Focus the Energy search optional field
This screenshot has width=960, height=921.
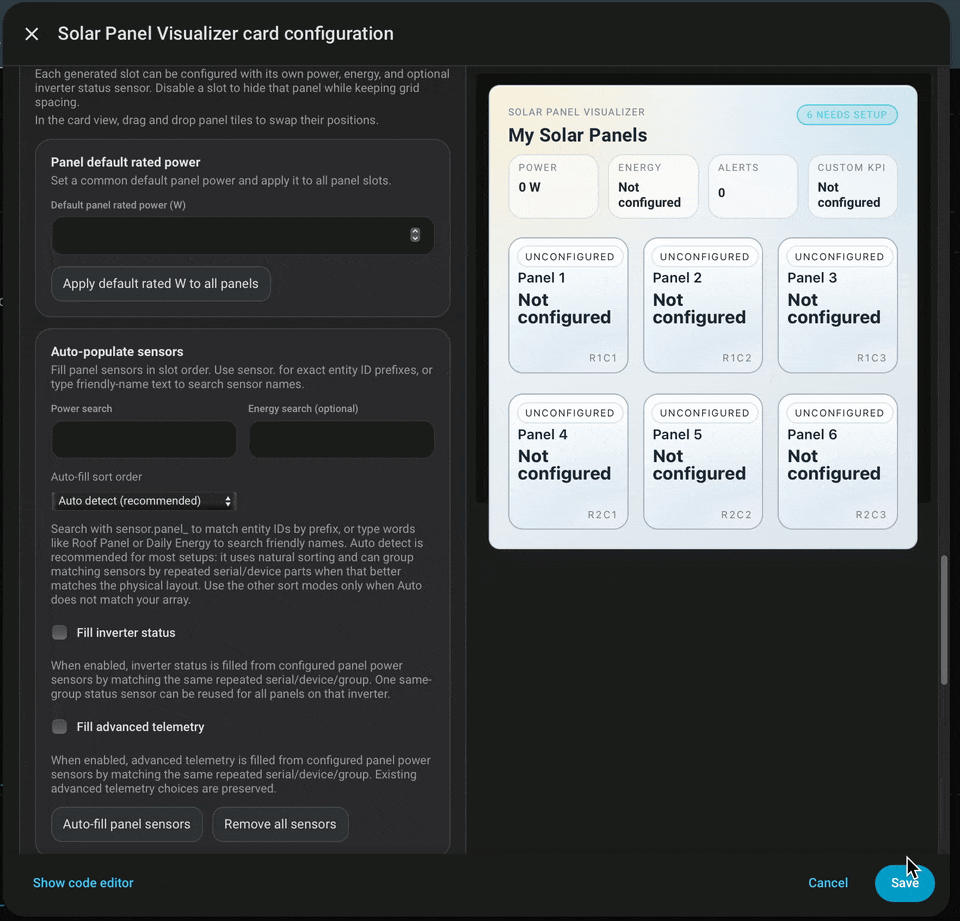coord(341,439)
